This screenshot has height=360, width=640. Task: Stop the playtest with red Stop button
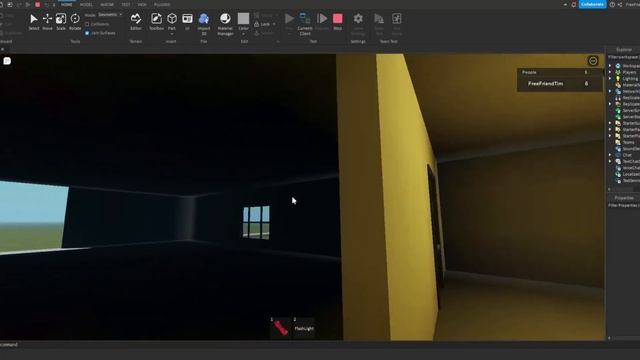click(338, 22)
